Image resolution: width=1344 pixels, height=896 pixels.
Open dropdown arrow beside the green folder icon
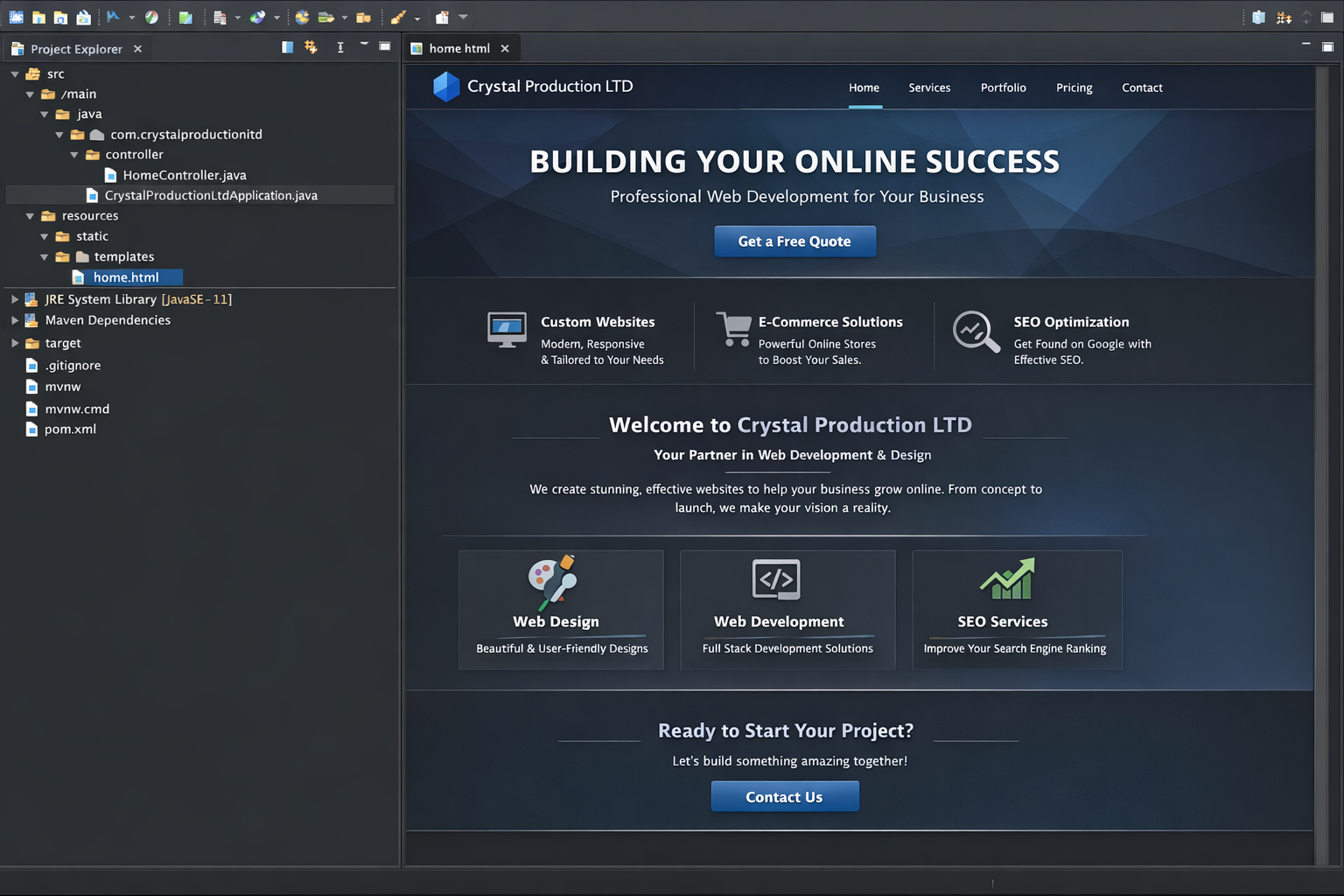coord(345,17)
